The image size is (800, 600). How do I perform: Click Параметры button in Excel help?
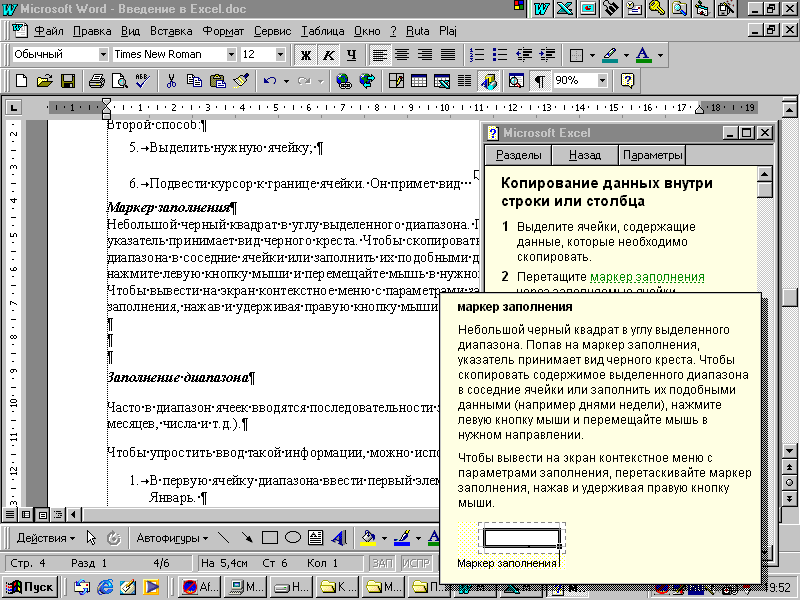click(652, 155)
